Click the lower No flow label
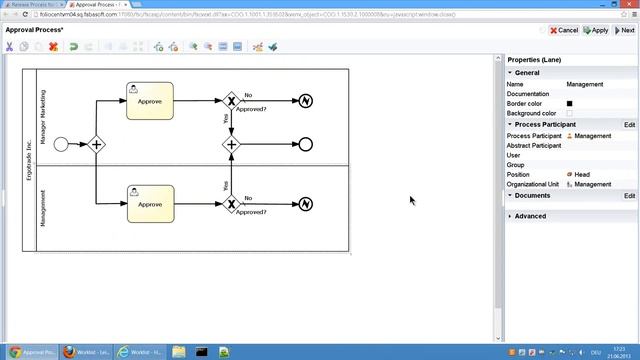 248,198
